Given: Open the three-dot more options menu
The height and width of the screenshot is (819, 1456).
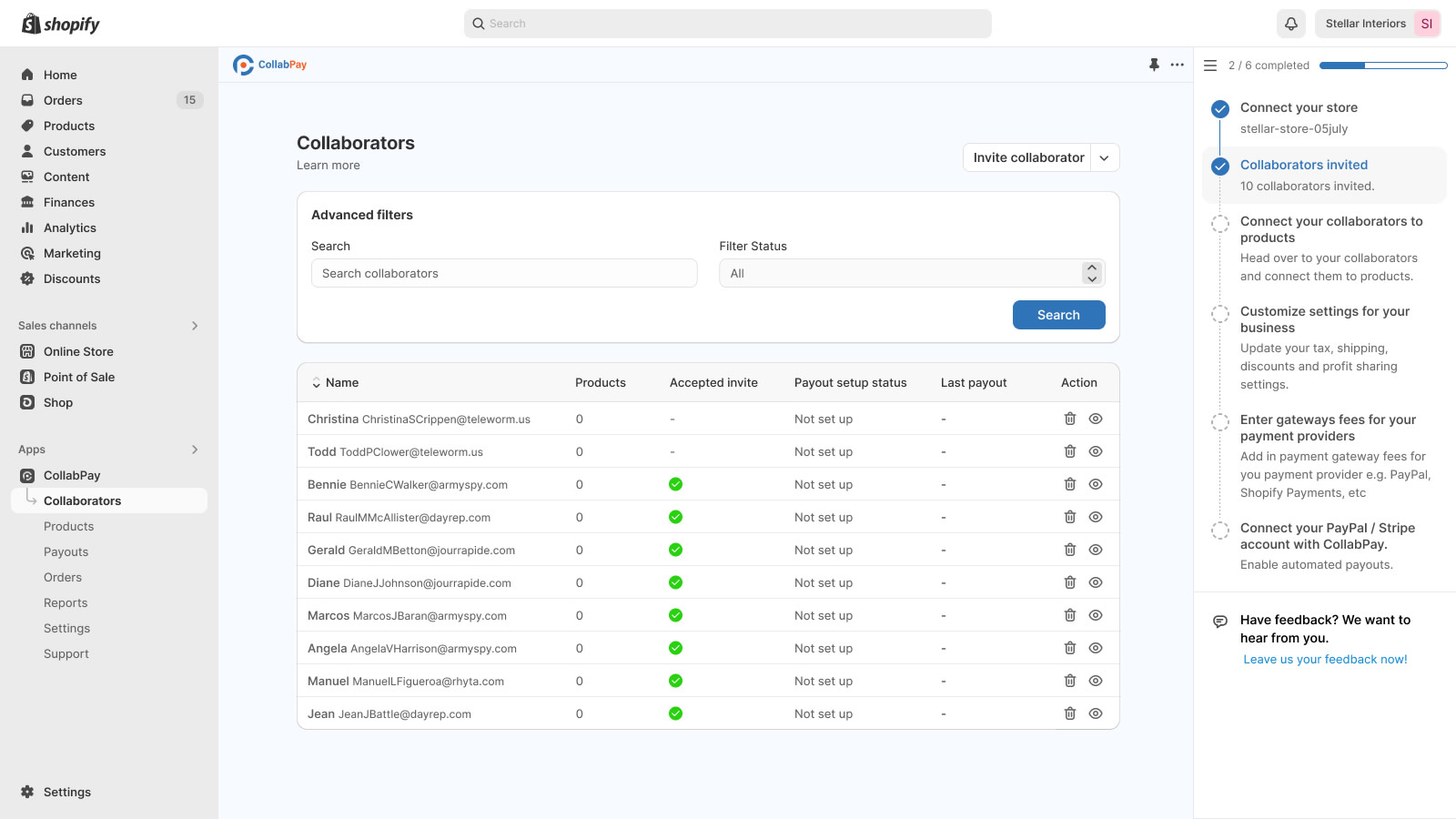Looking at the screenshot, I should coord(1178,65).
